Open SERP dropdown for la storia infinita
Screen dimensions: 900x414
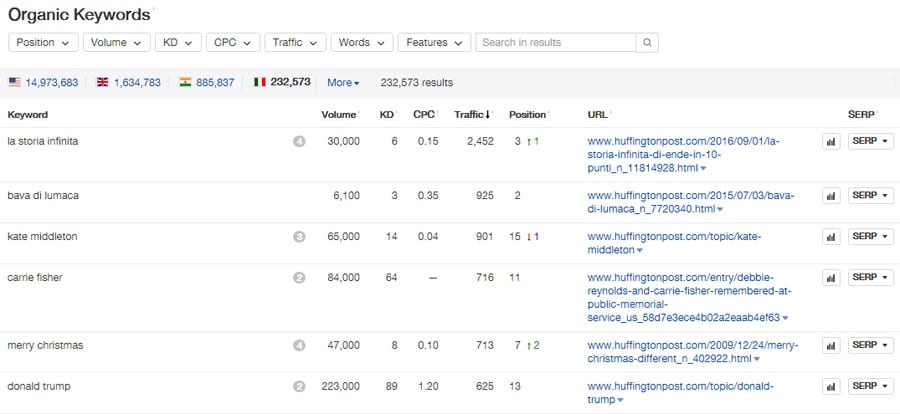pyautogui.click(x=870, y=141)
